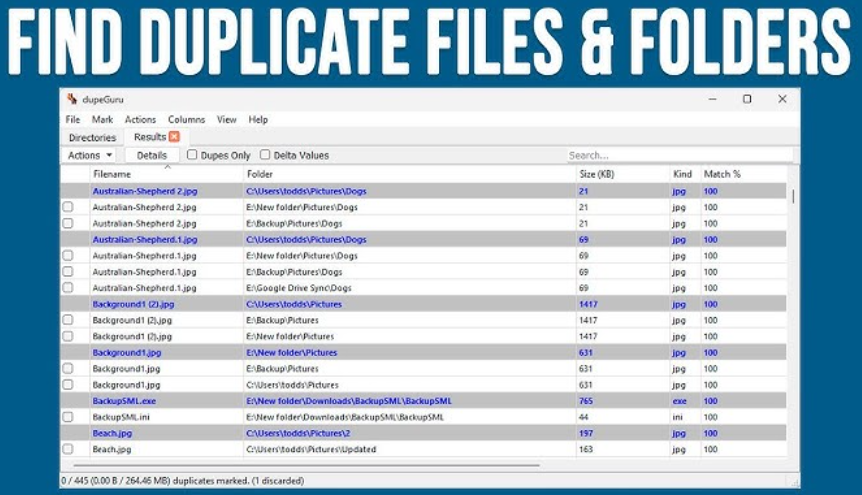This screenshot has width=862, height=495.
Task: Click the ini kind cell
Action: click(x=677, y=417)
